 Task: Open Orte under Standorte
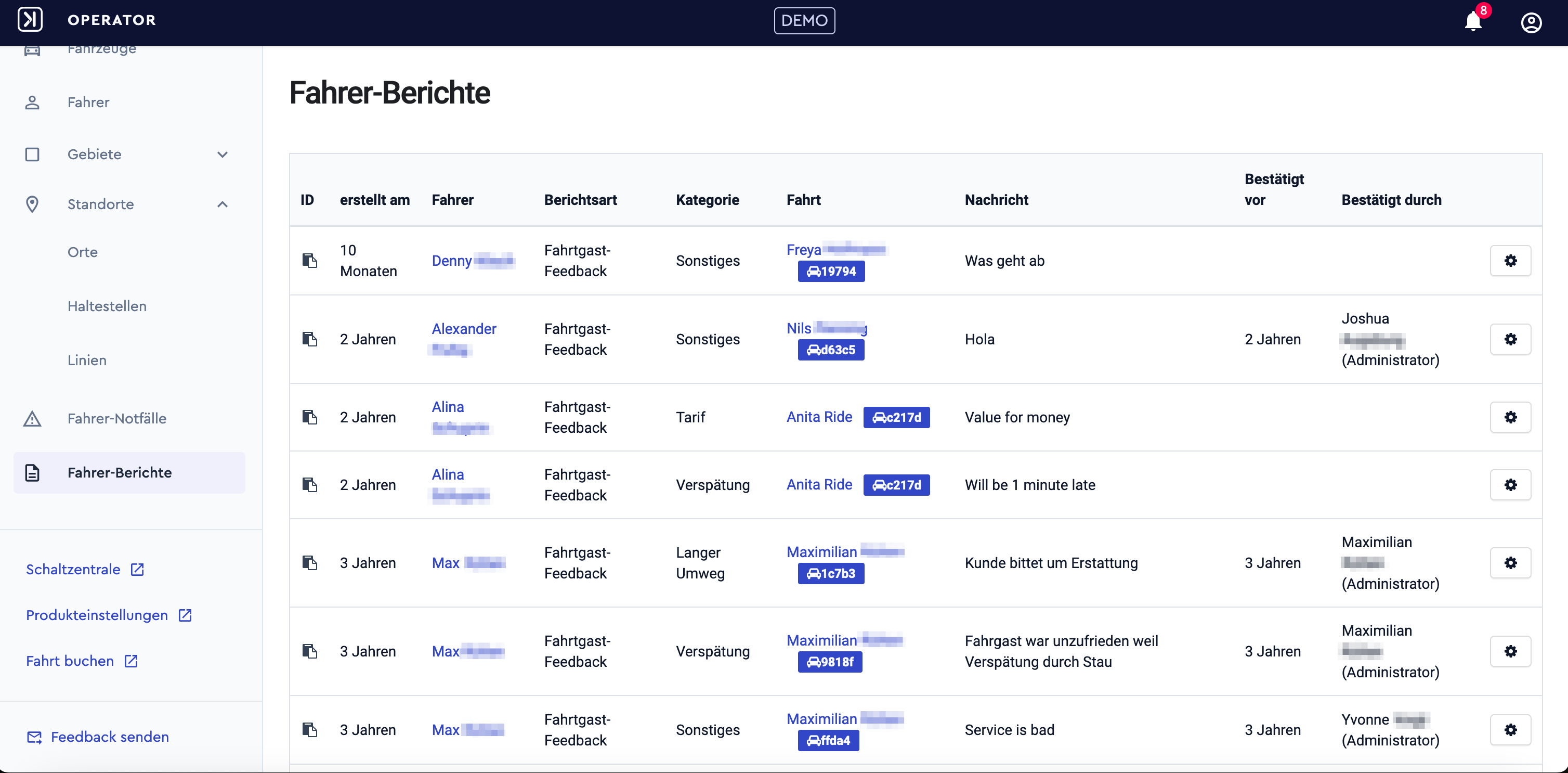pos(82,252)
